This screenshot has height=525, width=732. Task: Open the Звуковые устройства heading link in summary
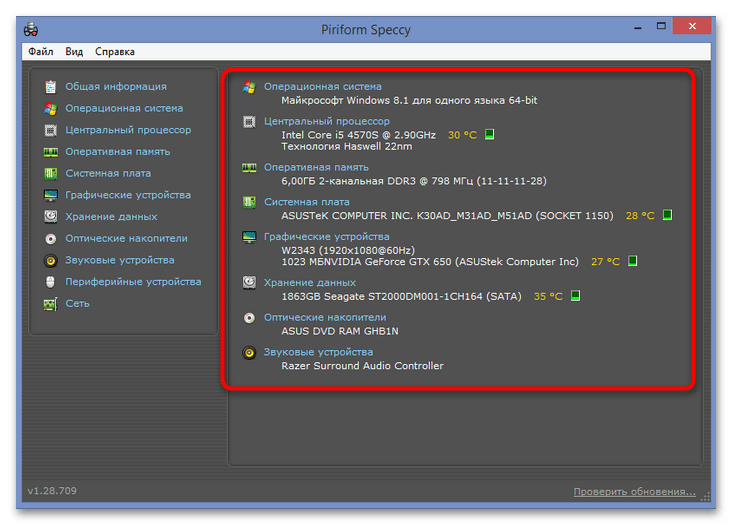coord(318,352)
